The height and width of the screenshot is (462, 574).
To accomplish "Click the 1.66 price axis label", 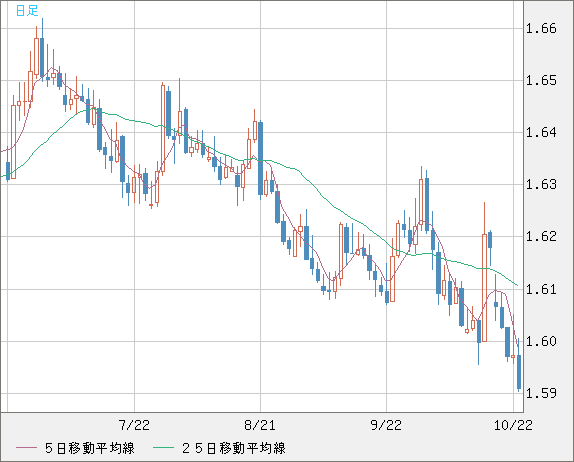I will 541,28.
